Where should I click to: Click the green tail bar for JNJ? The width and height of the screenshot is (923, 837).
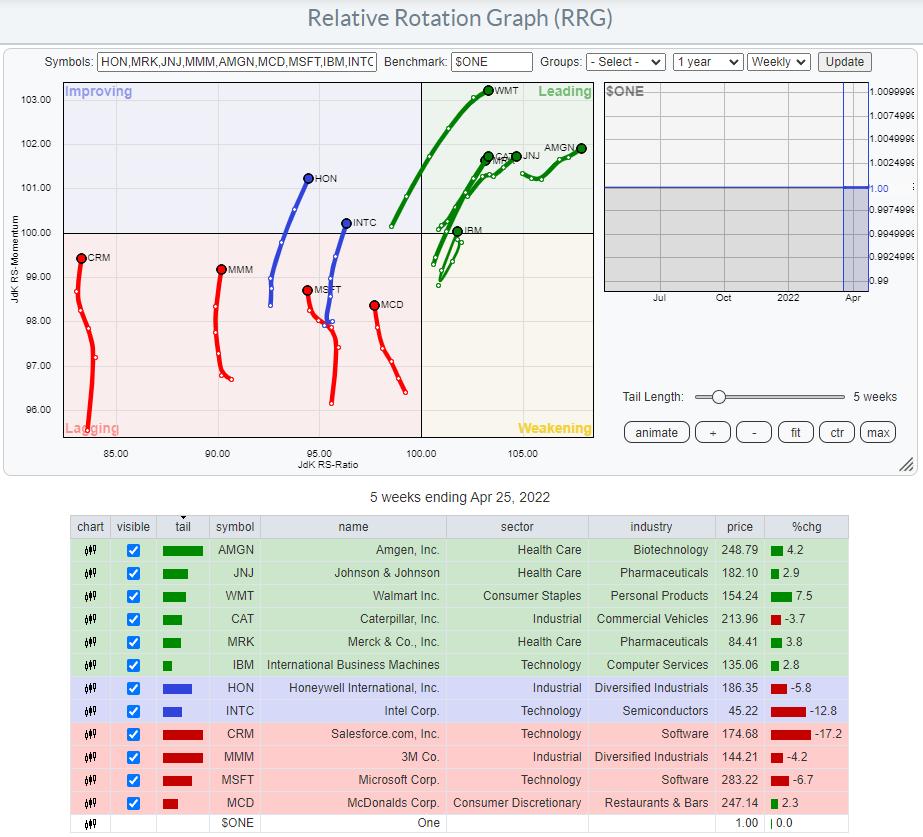tap(175, 573)
